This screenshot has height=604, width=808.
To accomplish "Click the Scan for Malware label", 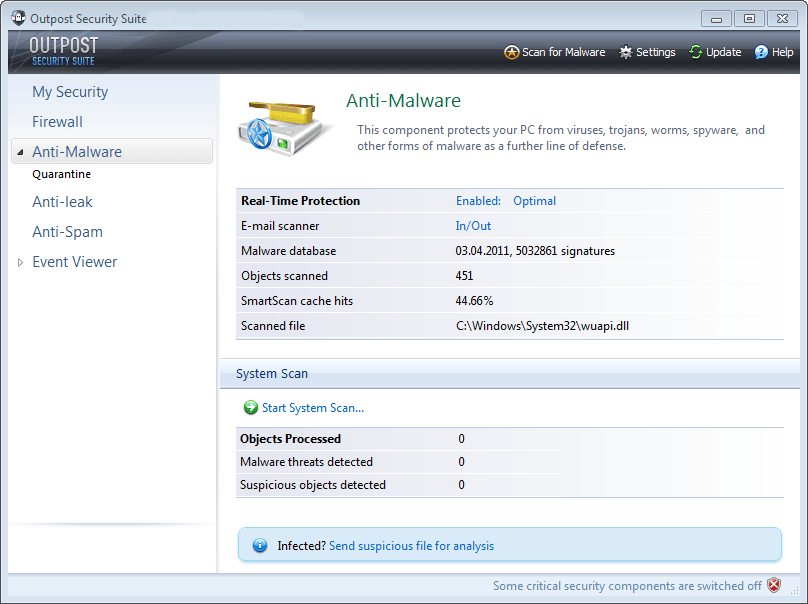I will click(x=564, y=52).
